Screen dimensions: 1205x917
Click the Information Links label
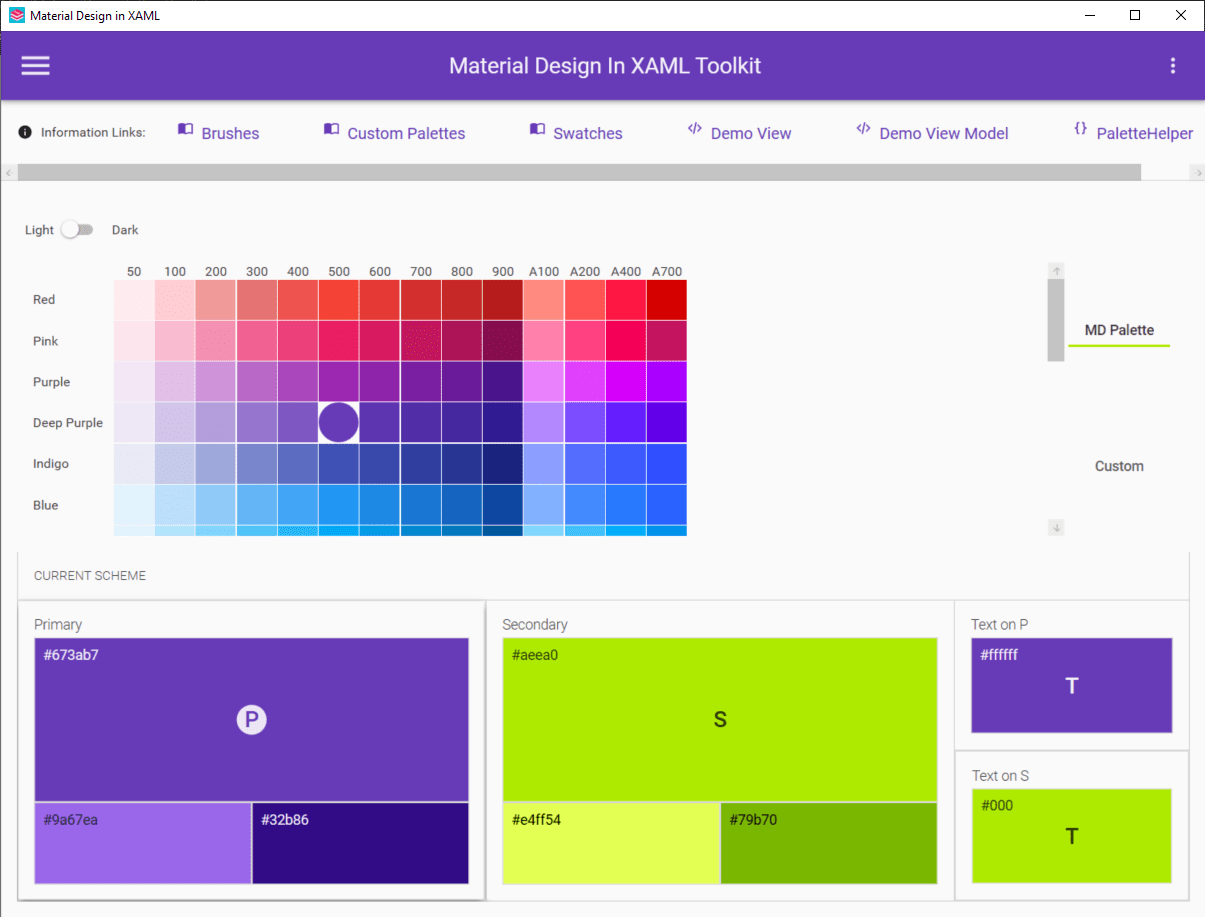[x=93, y=132]
